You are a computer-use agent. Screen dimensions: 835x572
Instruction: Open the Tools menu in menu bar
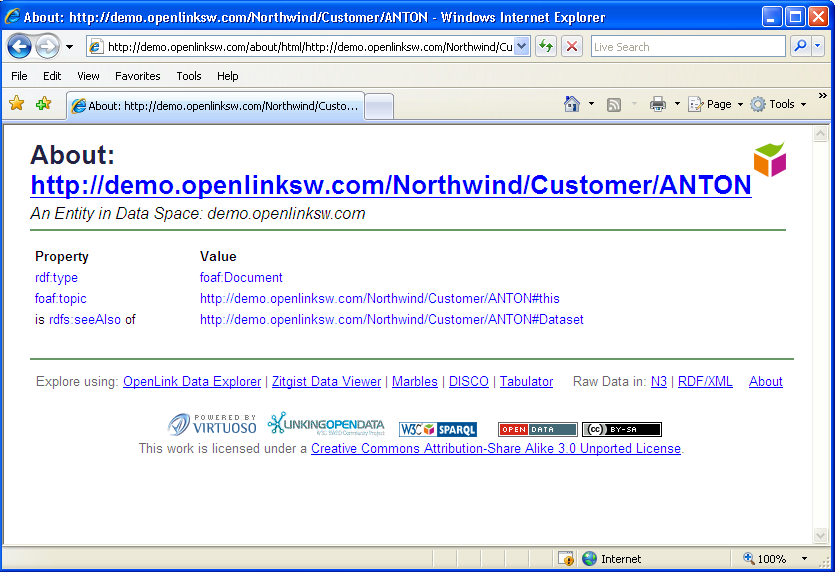(189, 76)
